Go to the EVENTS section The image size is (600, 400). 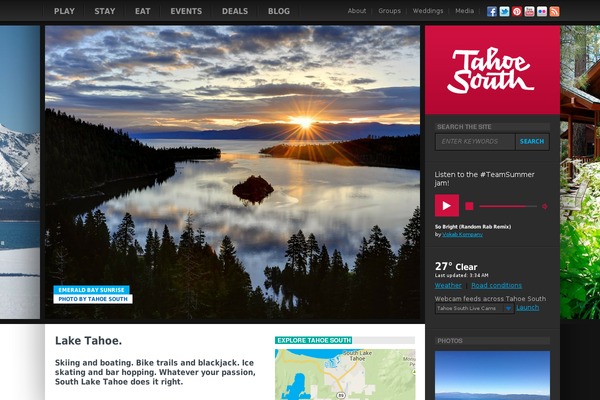click(x=186, y=11)
